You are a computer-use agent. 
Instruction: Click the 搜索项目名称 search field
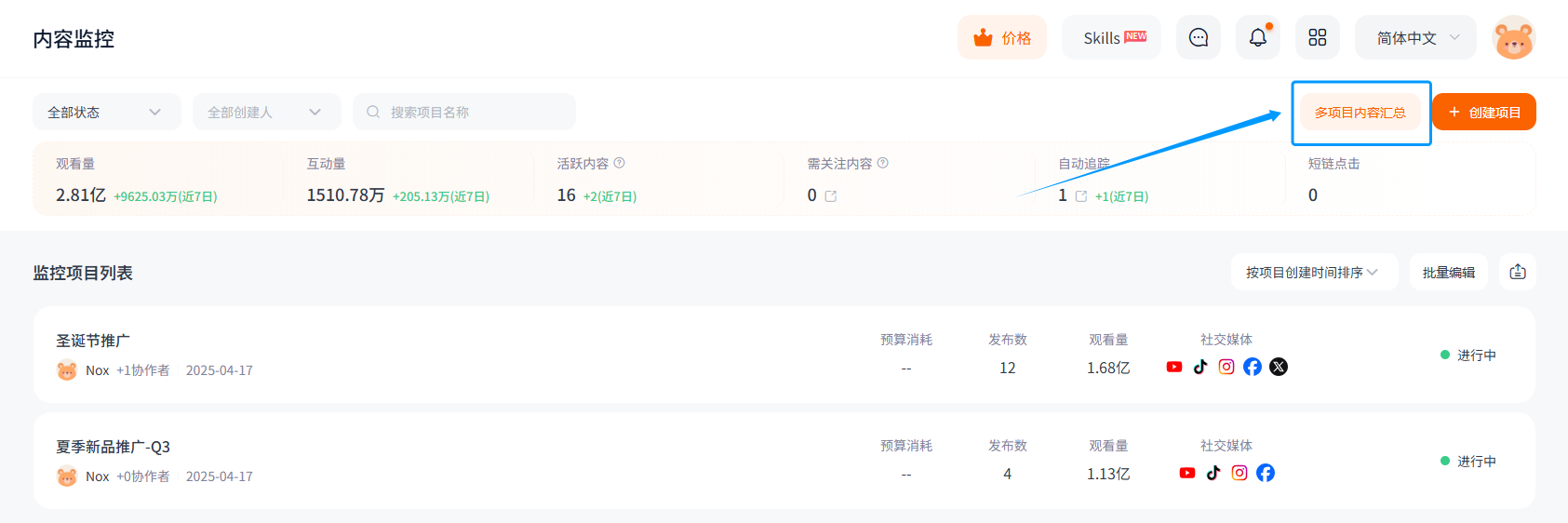pyautogui.click(x=464, y=112)
